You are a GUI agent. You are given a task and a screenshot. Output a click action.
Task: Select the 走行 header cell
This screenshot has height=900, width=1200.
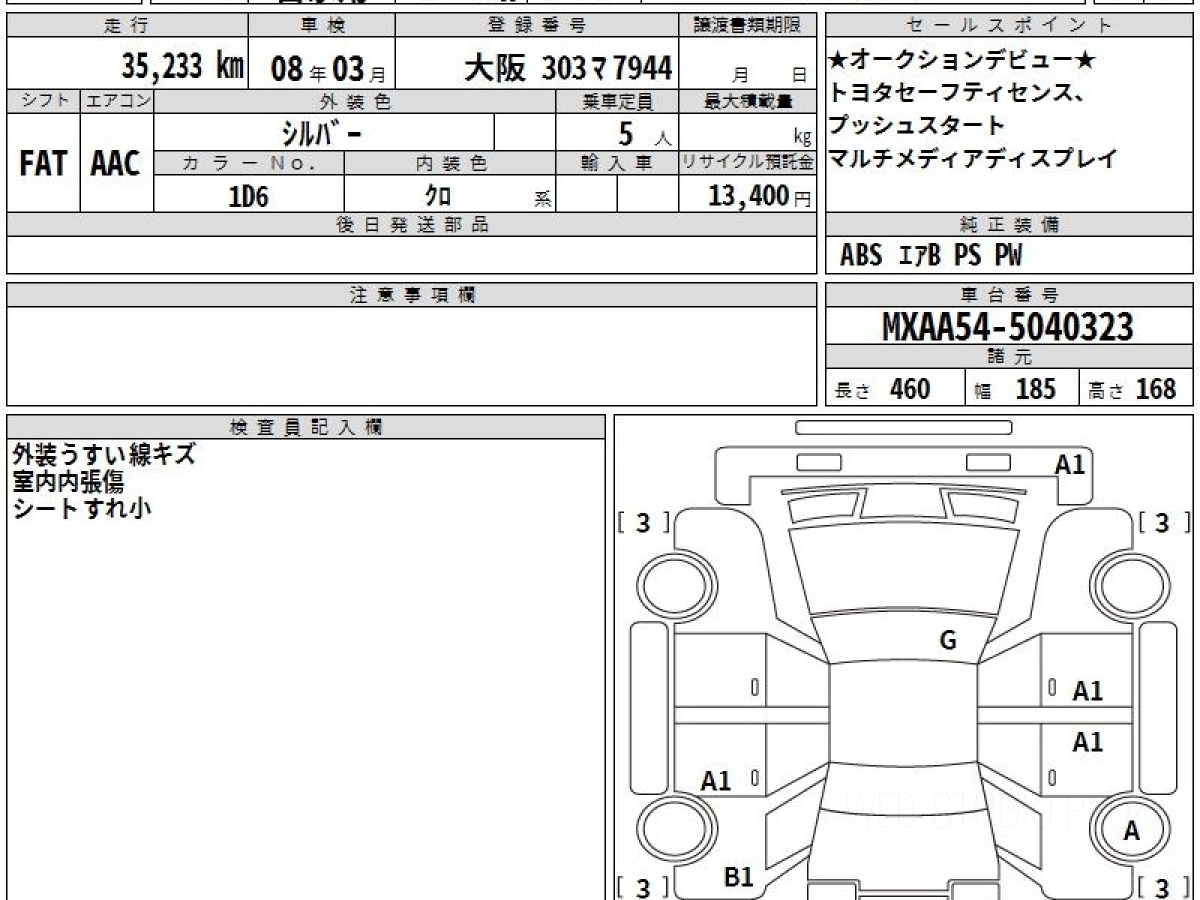pos(127,26)
